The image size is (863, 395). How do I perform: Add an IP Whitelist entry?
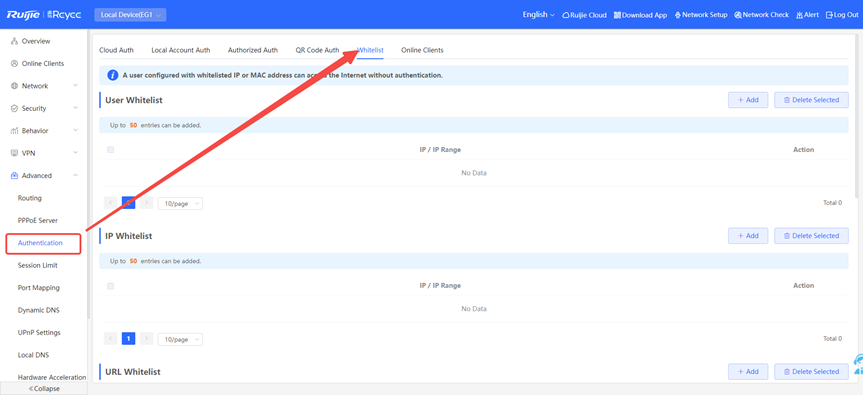coord(748,235)
